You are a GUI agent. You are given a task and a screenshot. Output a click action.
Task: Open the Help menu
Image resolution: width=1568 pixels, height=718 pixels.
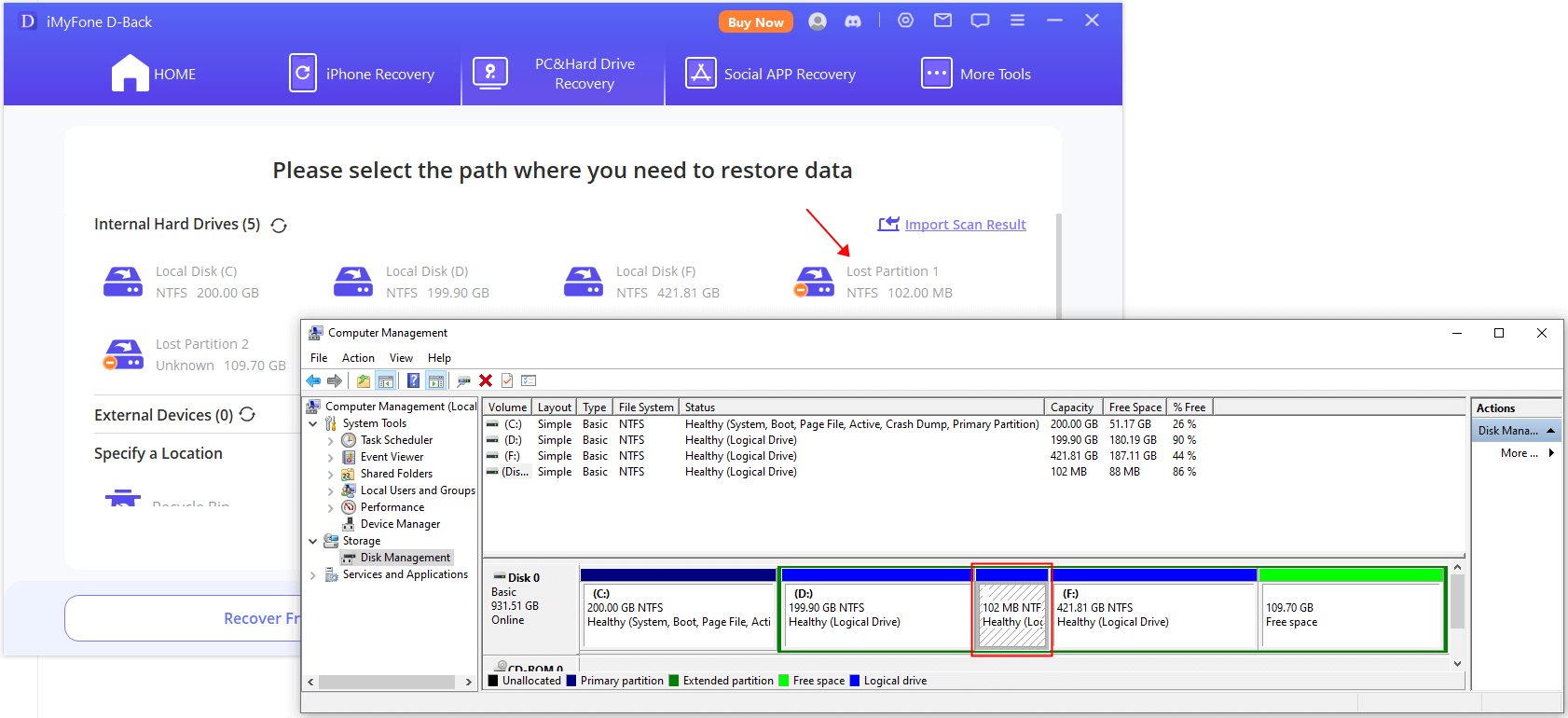(439, 358)
